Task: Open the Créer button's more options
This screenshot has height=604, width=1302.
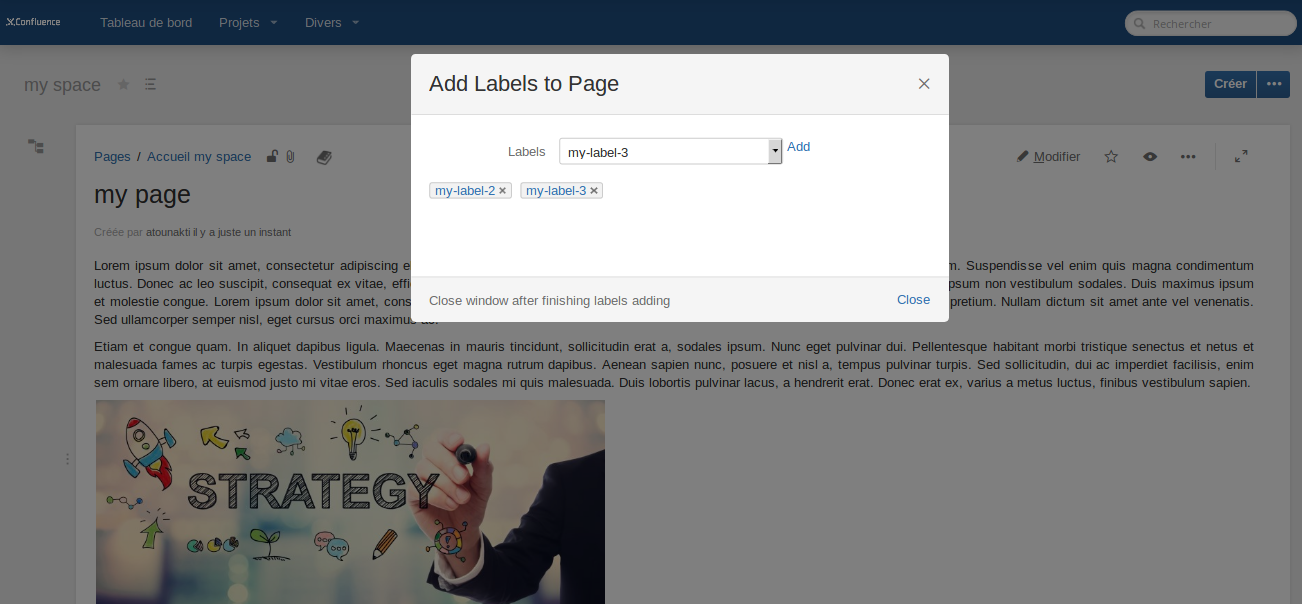Action: [x=1273, y=84]
